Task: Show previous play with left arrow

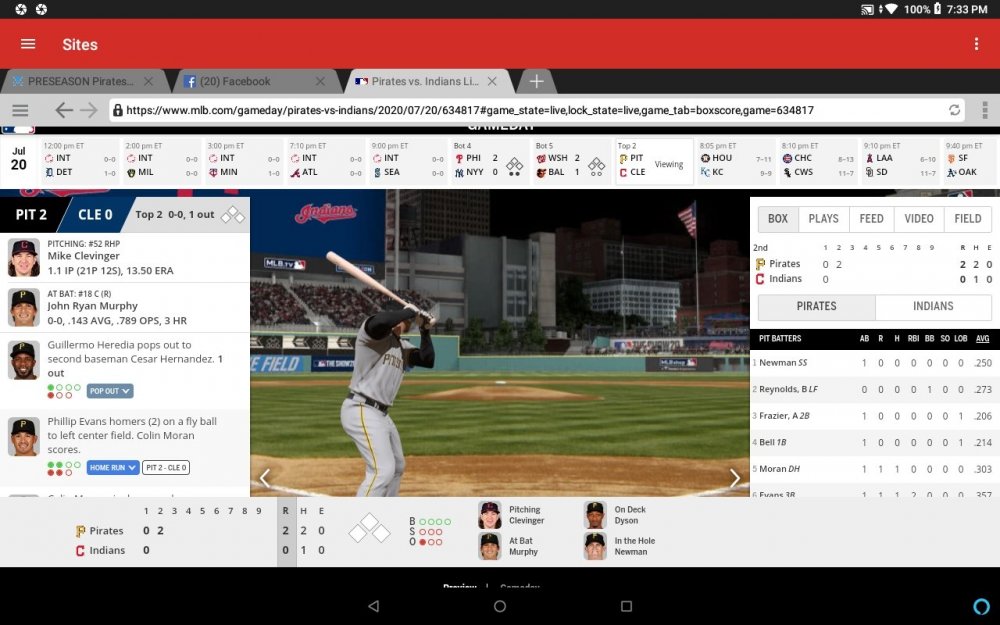Action: click(265, 477)
